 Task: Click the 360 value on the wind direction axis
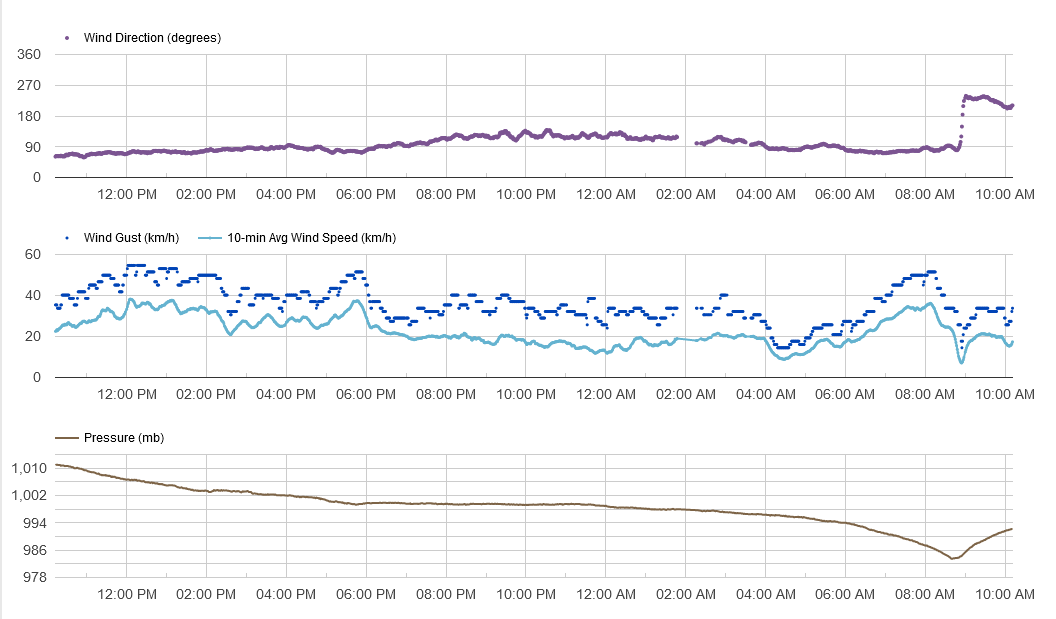[x=29, y=55]
